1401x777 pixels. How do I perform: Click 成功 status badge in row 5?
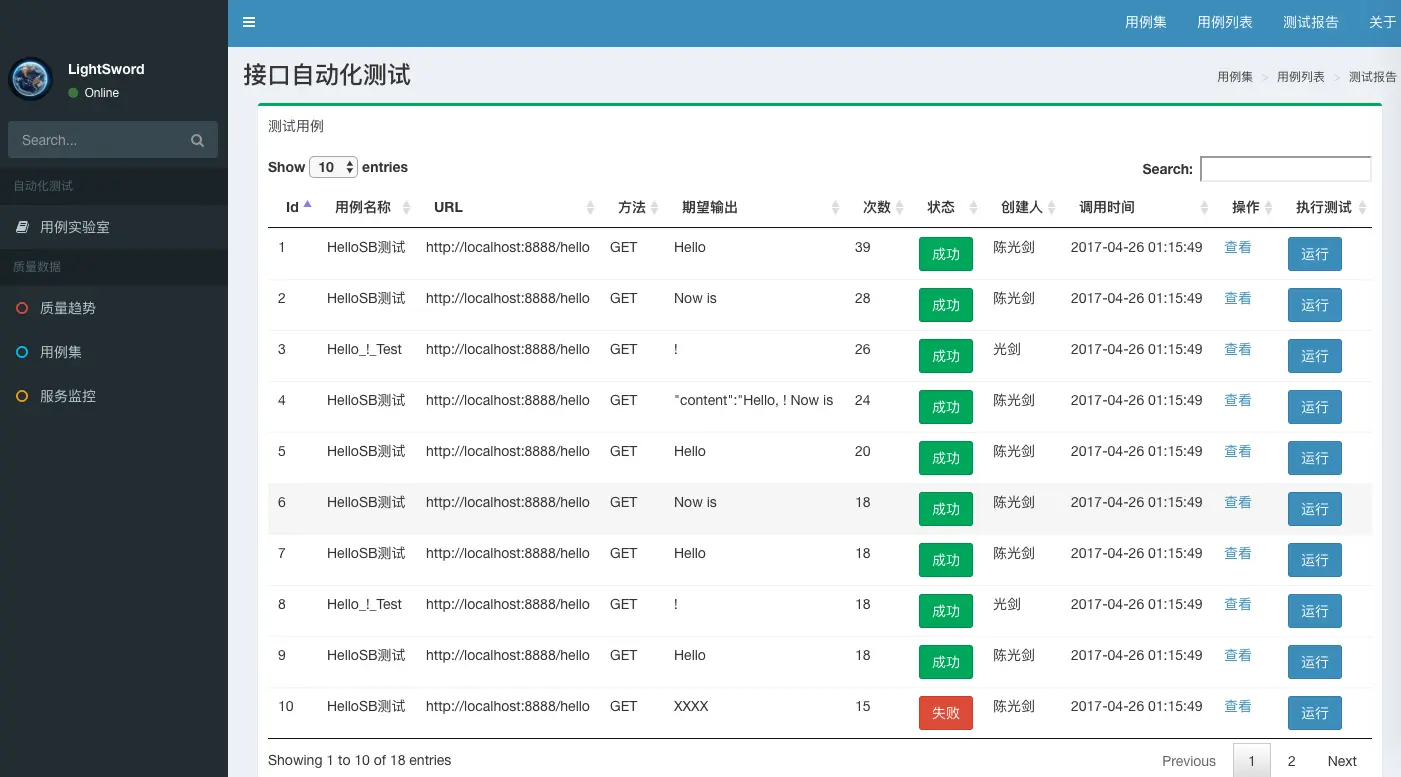click(x=946, y=458)
